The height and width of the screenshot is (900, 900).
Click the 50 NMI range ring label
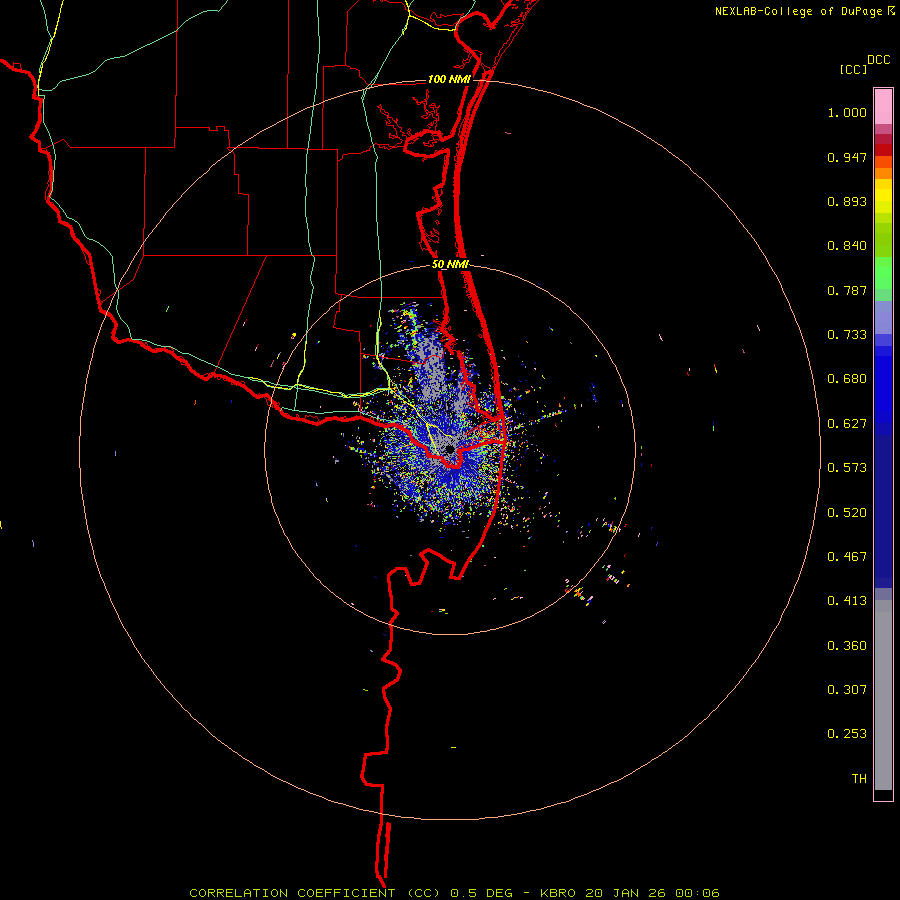(x=449, y=265)
